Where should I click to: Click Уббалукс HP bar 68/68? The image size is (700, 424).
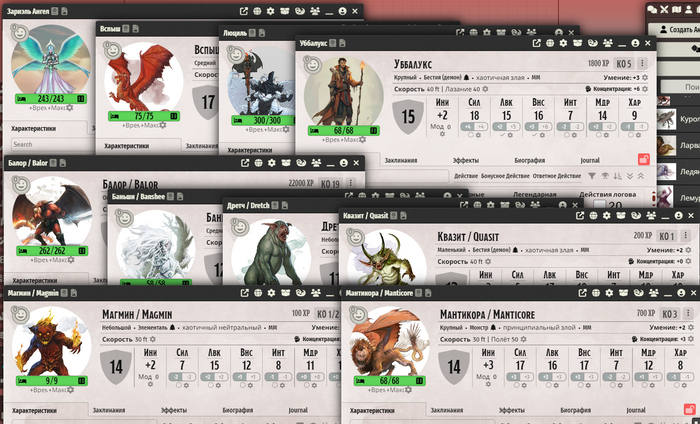click(343, 131)
